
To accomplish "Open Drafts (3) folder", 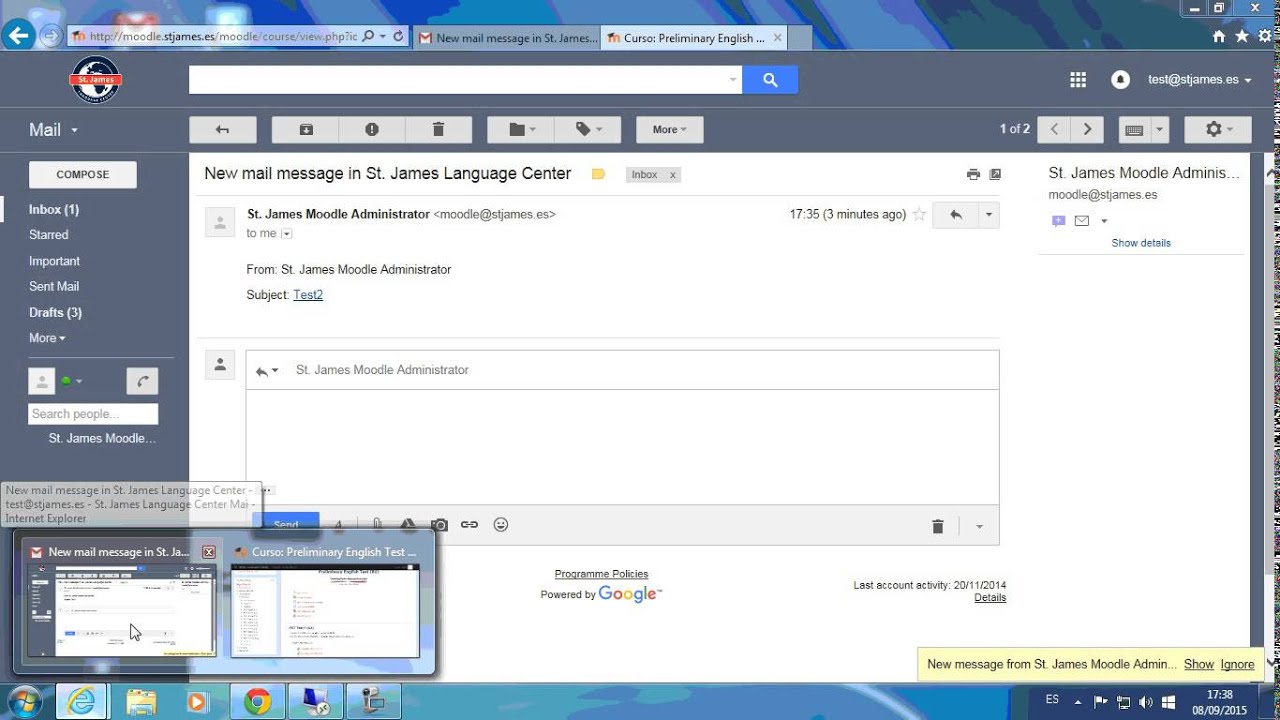I will [x=55, y=313].
